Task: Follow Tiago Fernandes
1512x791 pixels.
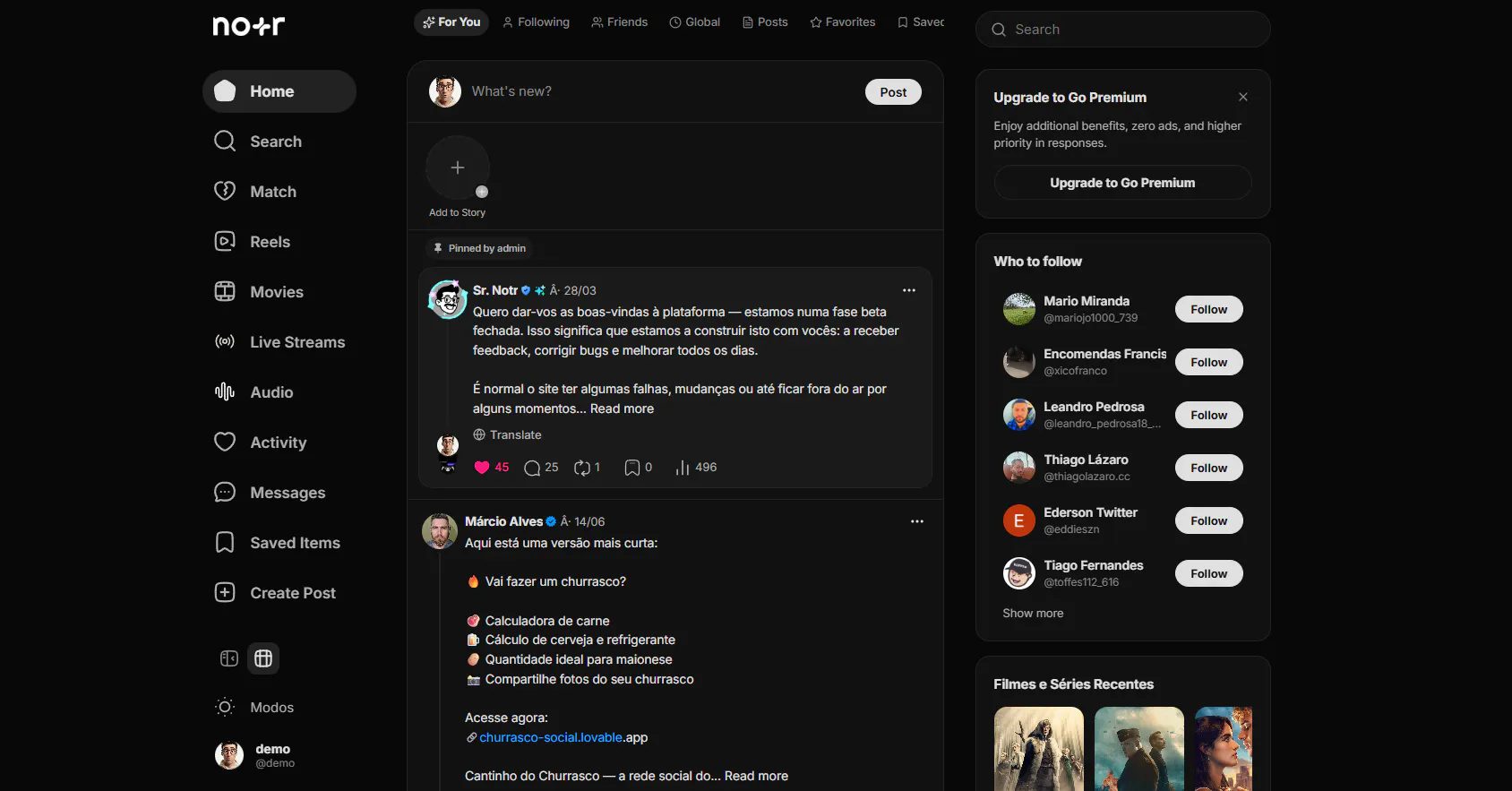Action: point(1209,573)
